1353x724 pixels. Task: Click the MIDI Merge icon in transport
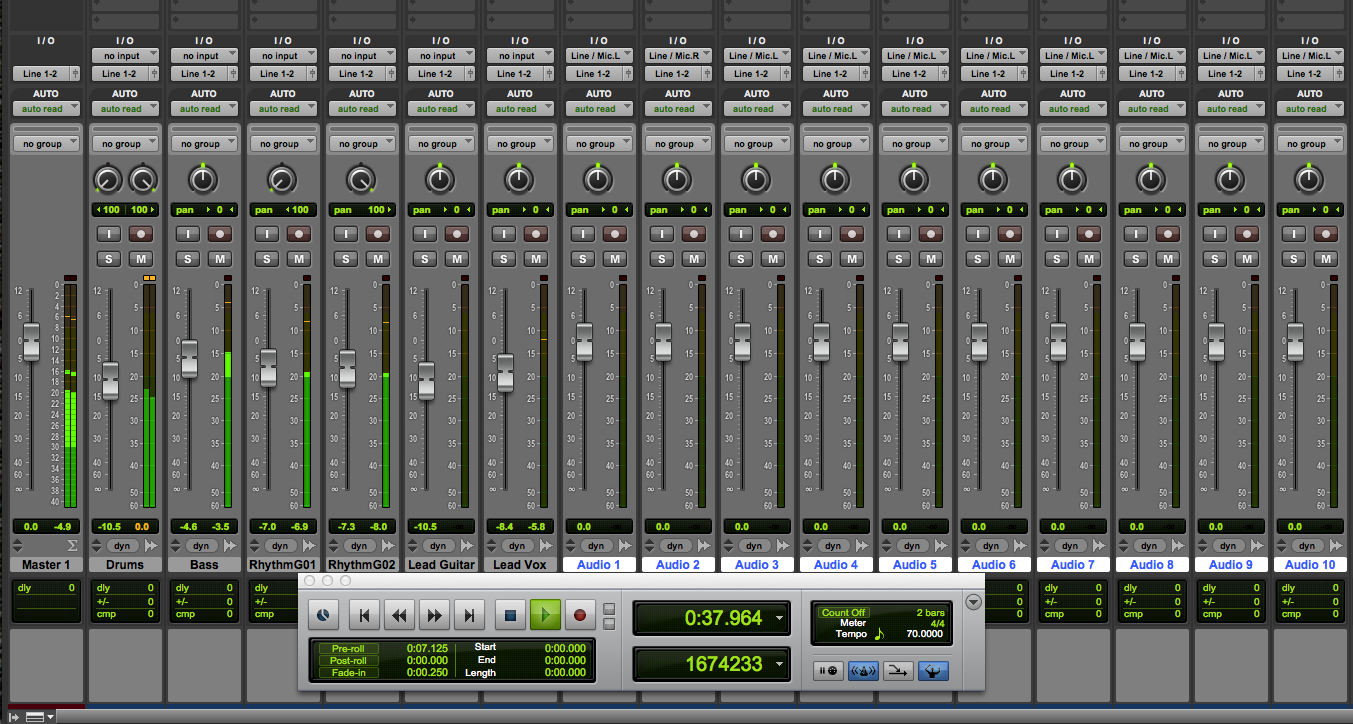pos(897,671)
